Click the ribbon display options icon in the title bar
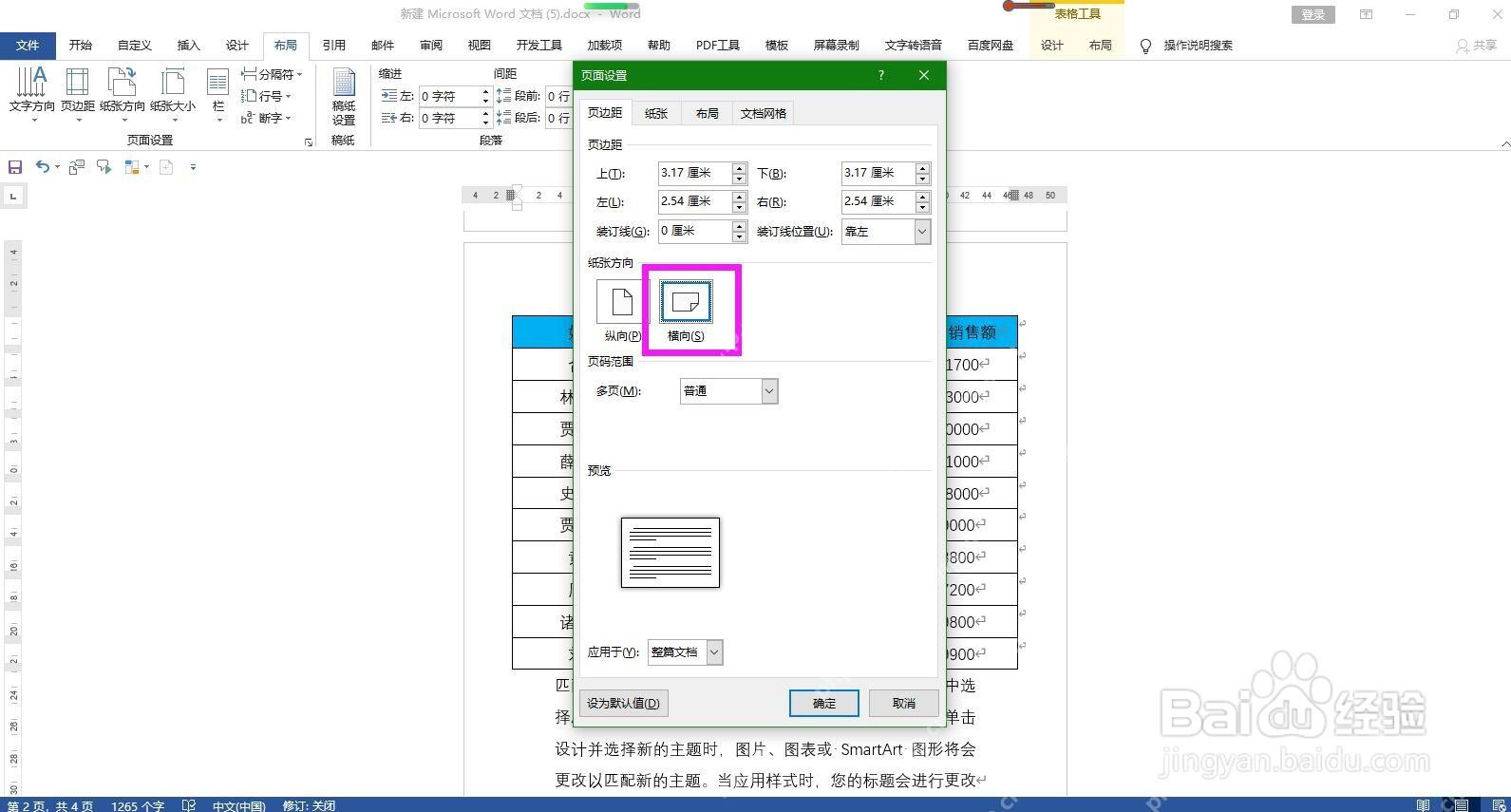Screen dimensions: 1511x812 pos(1366,14)
